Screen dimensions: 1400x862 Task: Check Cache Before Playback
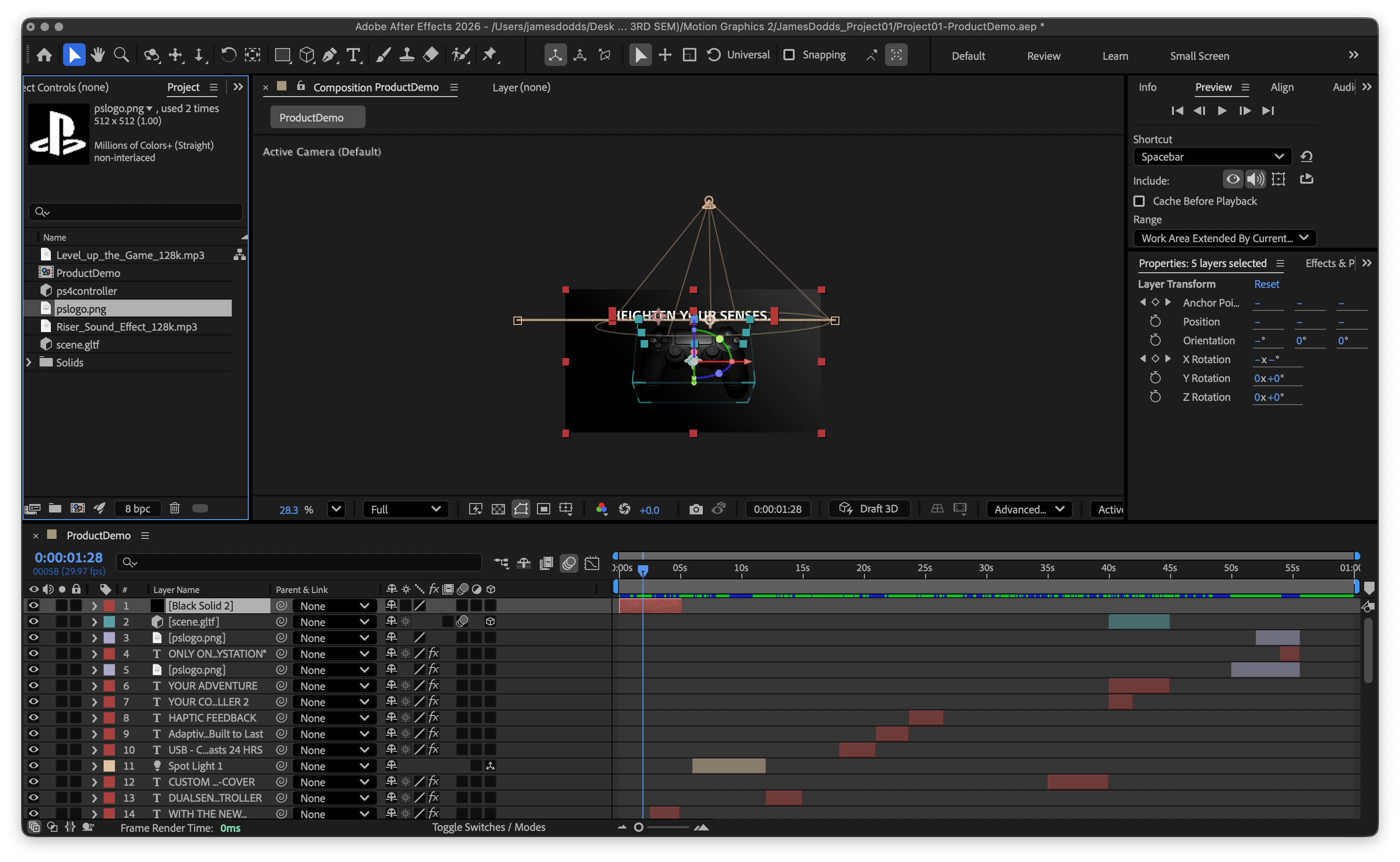pos(1139,201)
